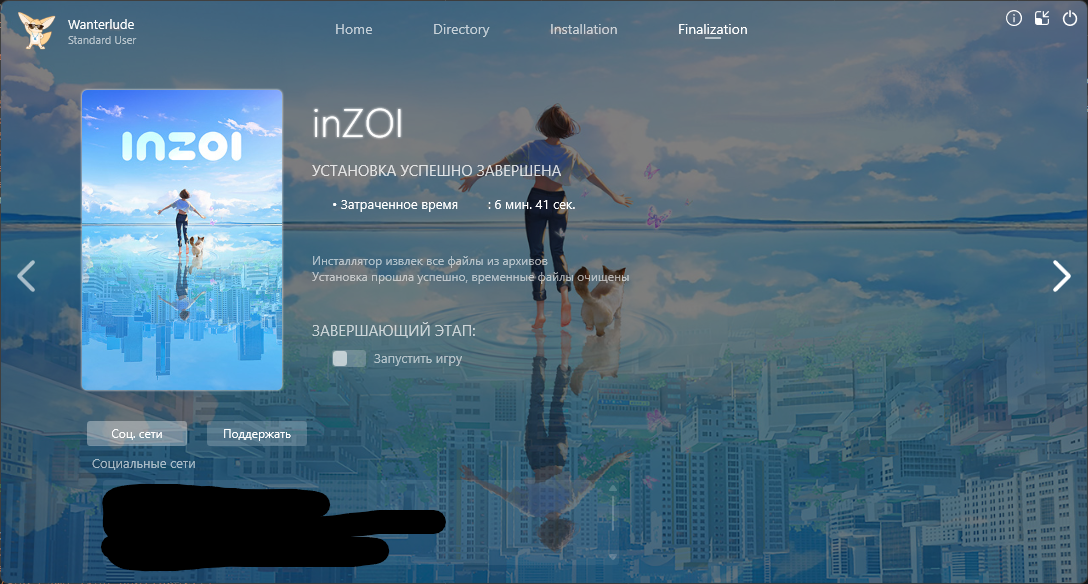Click УСТАНОВКА УСПЕШНО ЗАВЕРШЕНА heading

[x=436, y=171]
